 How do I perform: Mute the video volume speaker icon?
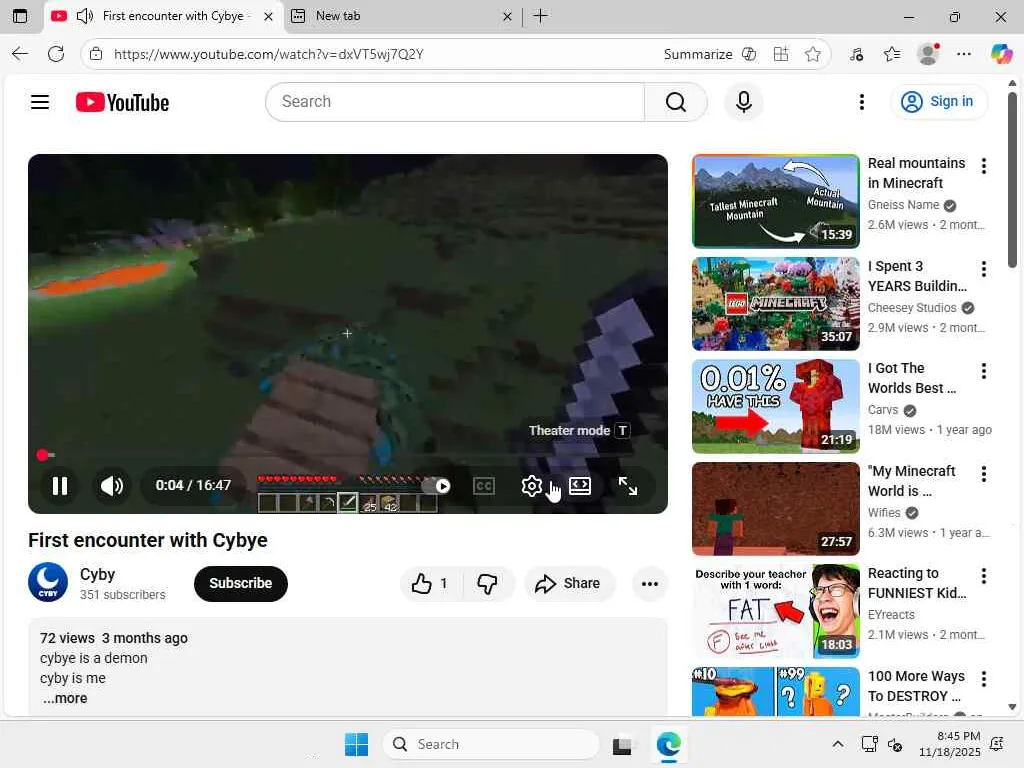[x=112, y=486]
